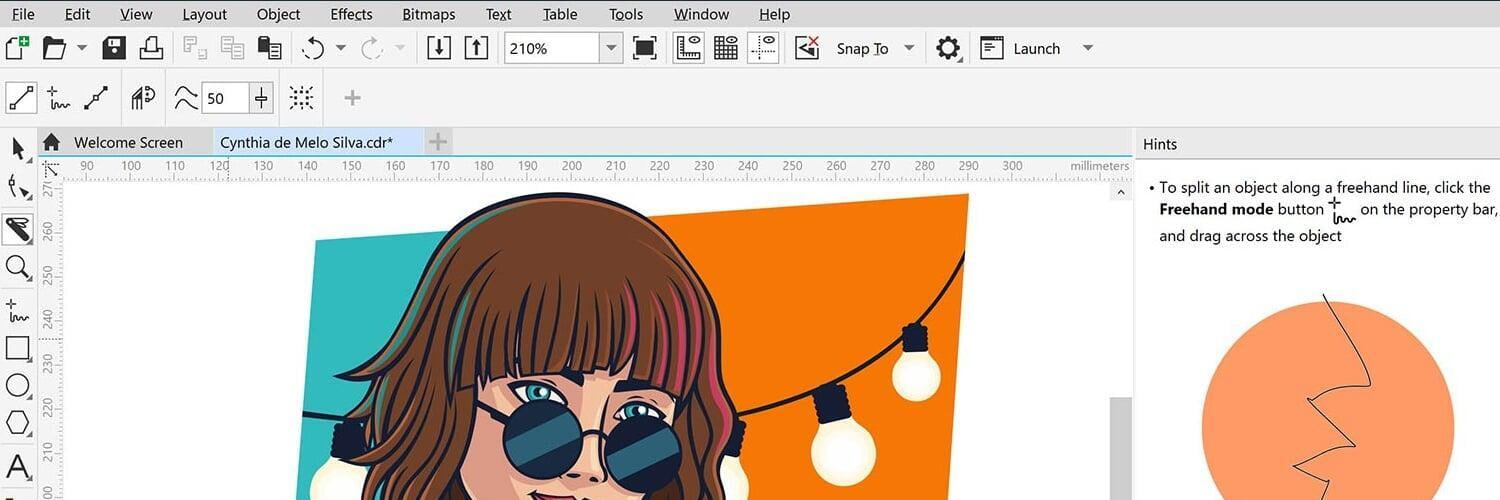Click the freehand smoothing curve icon
The image size is (1500, 500).
(186, 98)
